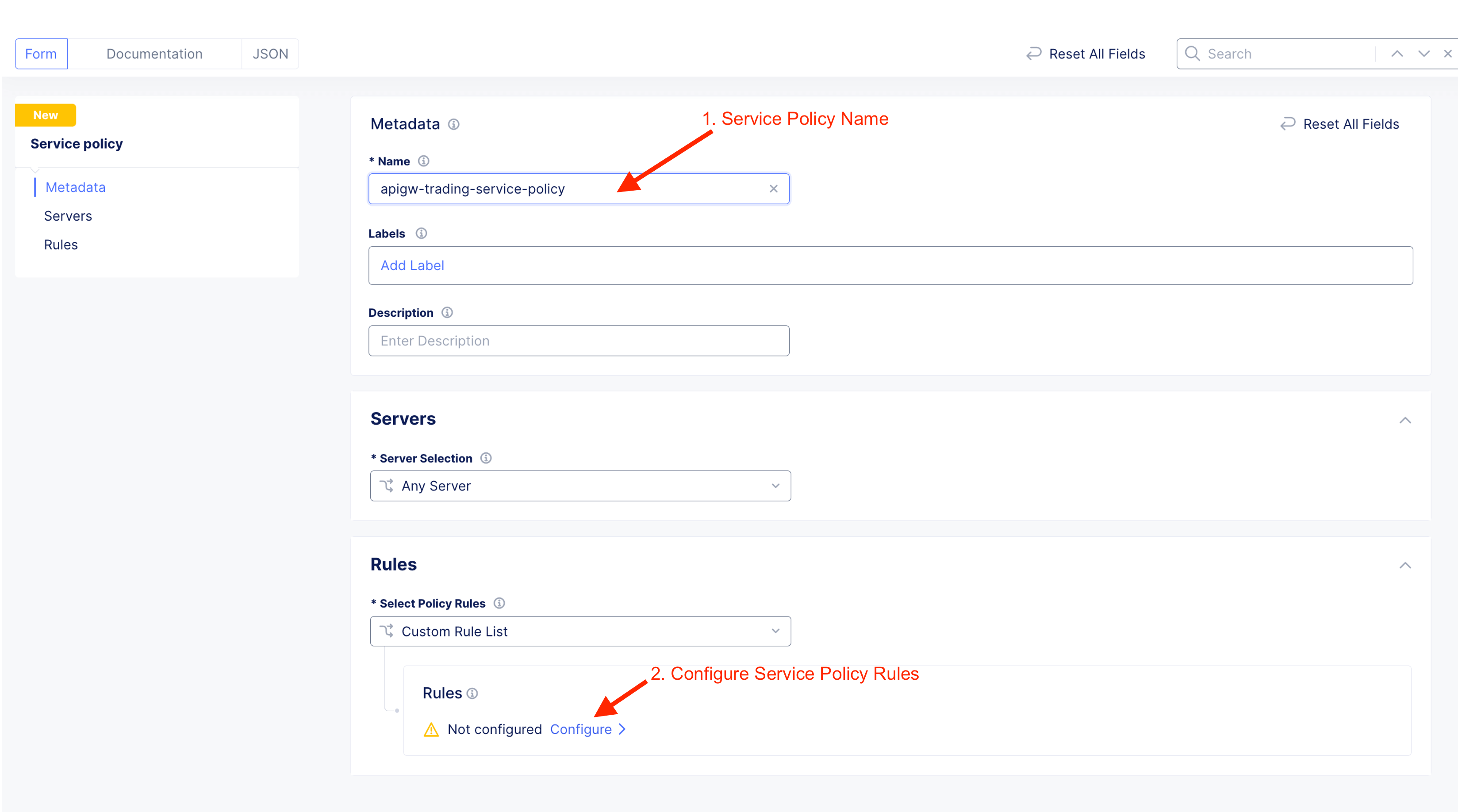This screenshot has width=1458, height=812.
Task: Select Servers in the left sidebar
Action: [68, 216]
